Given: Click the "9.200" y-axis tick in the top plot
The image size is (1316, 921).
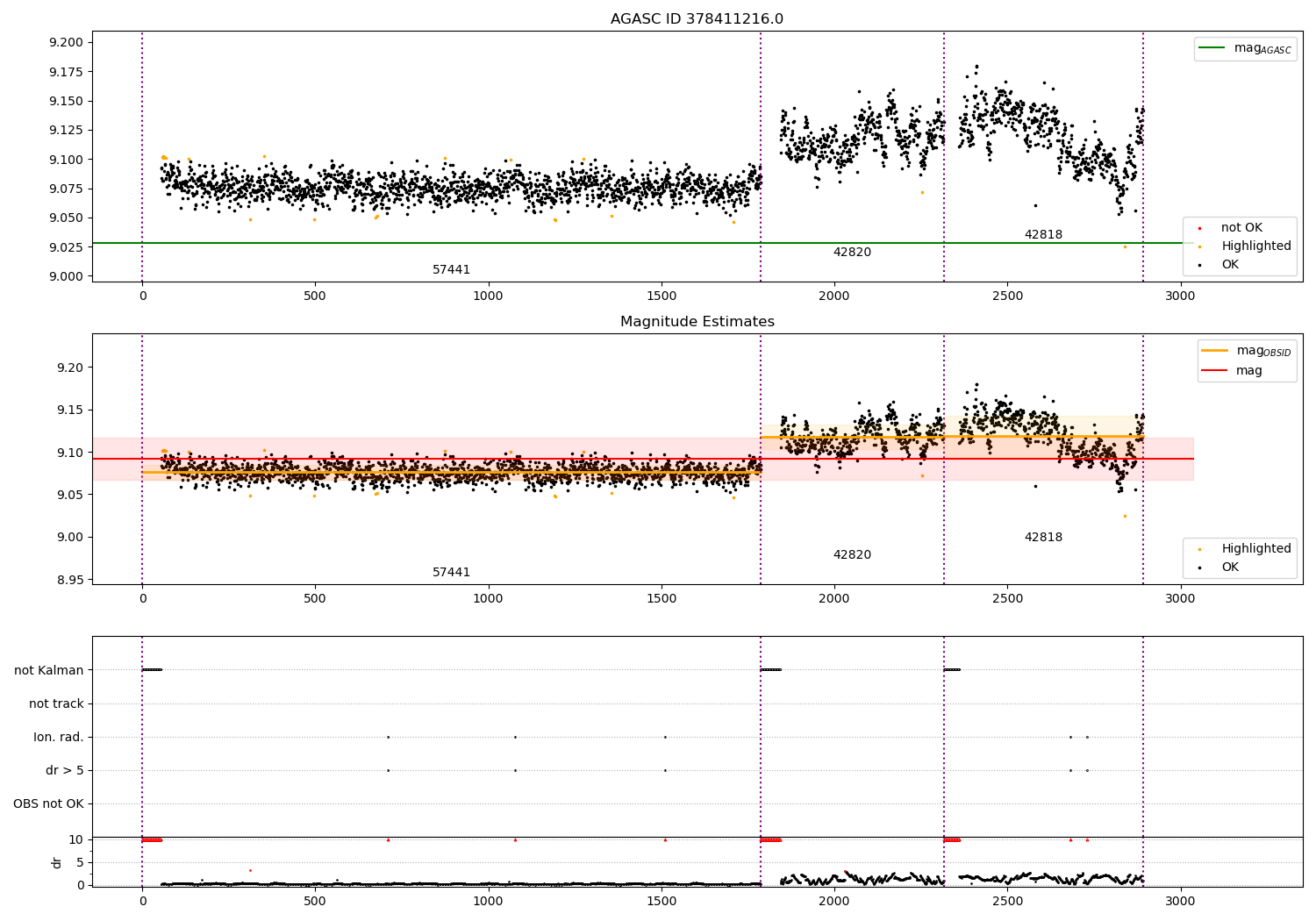Looking at the screenshot, I should 66,43.
